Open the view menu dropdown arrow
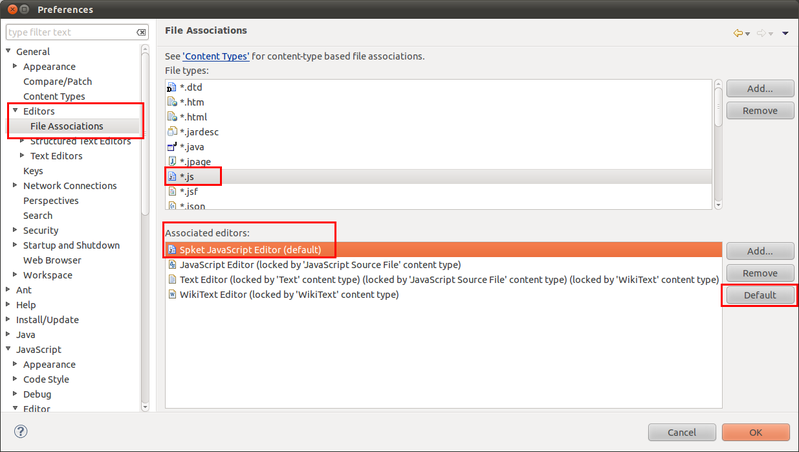This screenshot has height=452, width=799. [x=785, y=33]
